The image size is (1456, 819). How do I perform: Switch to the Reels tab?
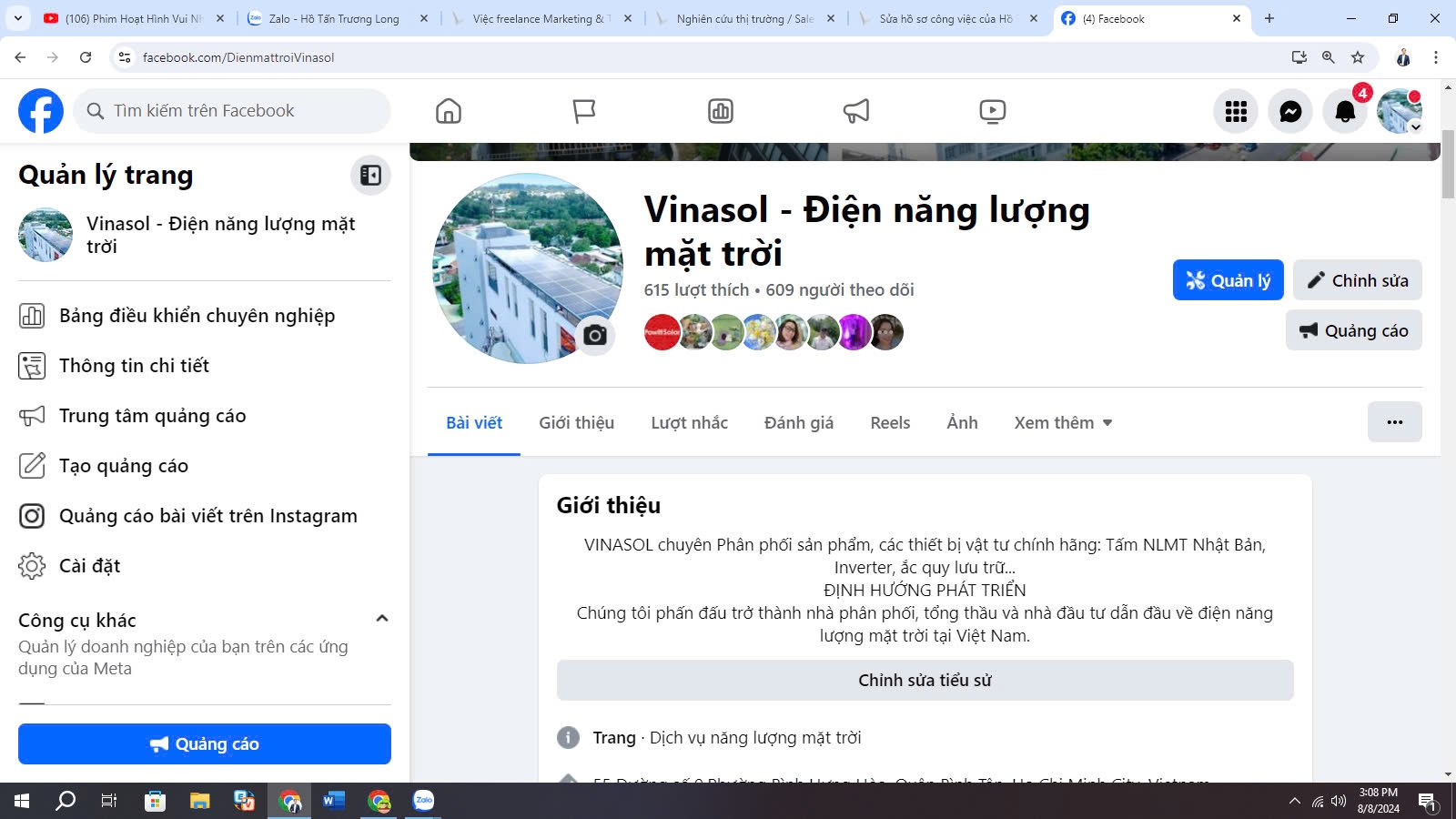point(890,422)
